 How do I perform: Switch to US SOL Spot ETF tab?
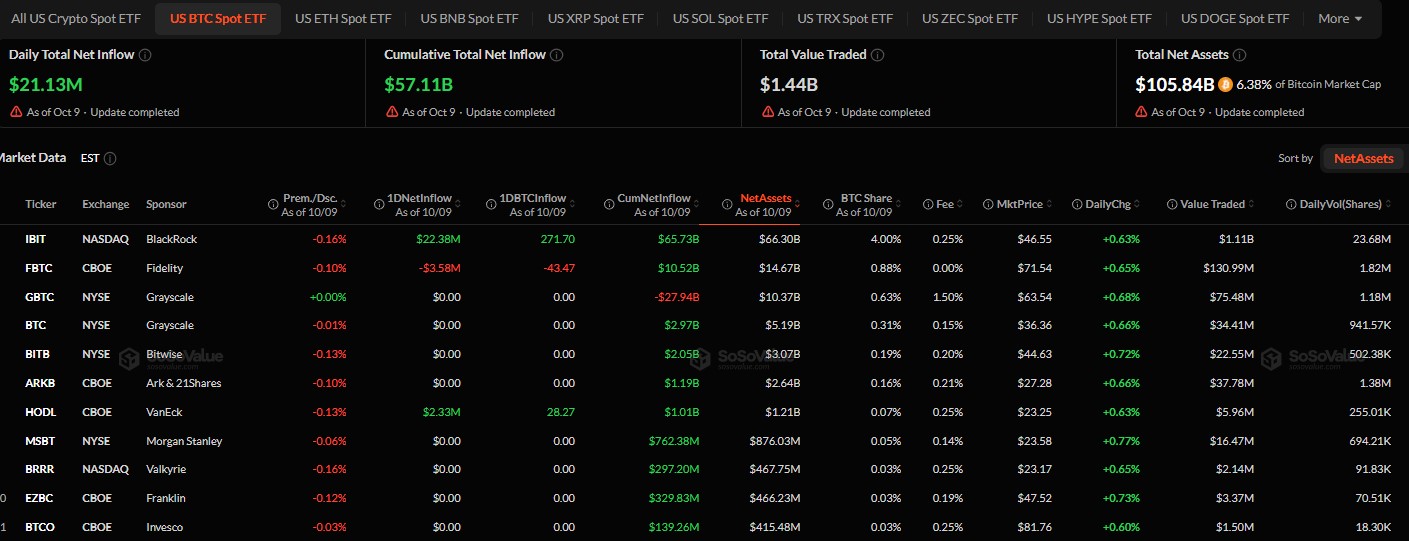point(720,19)
